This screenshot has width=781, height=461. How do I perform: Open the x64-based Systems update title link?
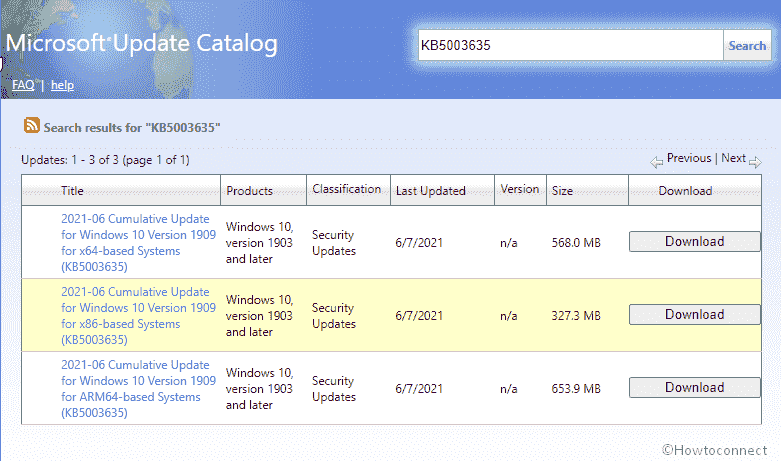[x=135, y=243]
